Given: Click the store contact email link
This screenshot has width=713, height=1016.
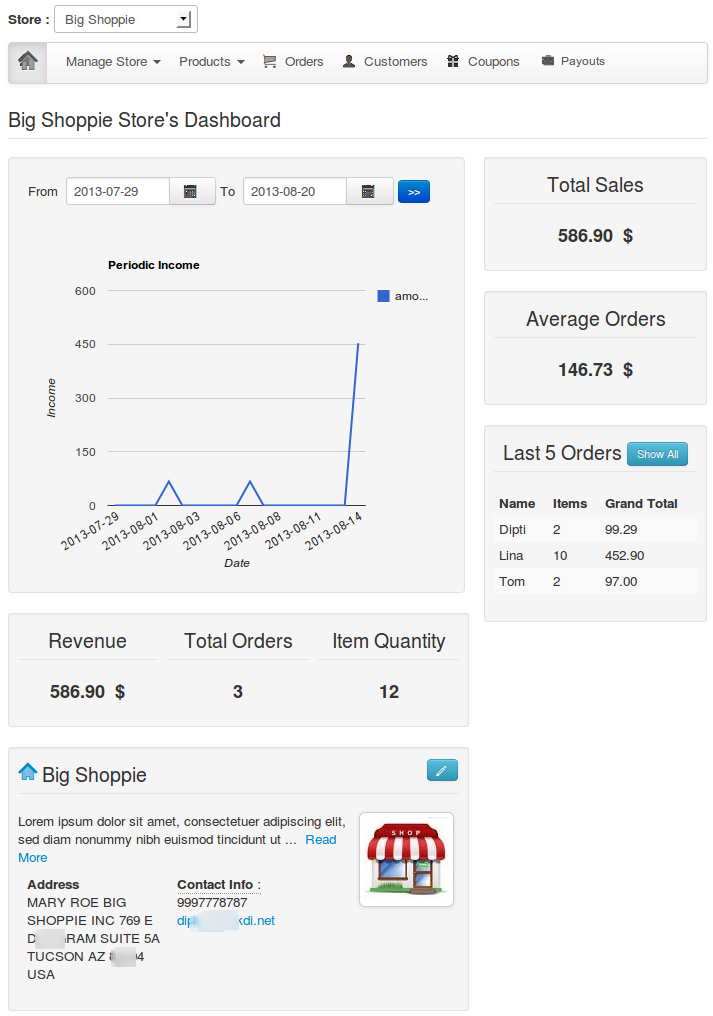Looking at the screenshot, I should (226, 920).
